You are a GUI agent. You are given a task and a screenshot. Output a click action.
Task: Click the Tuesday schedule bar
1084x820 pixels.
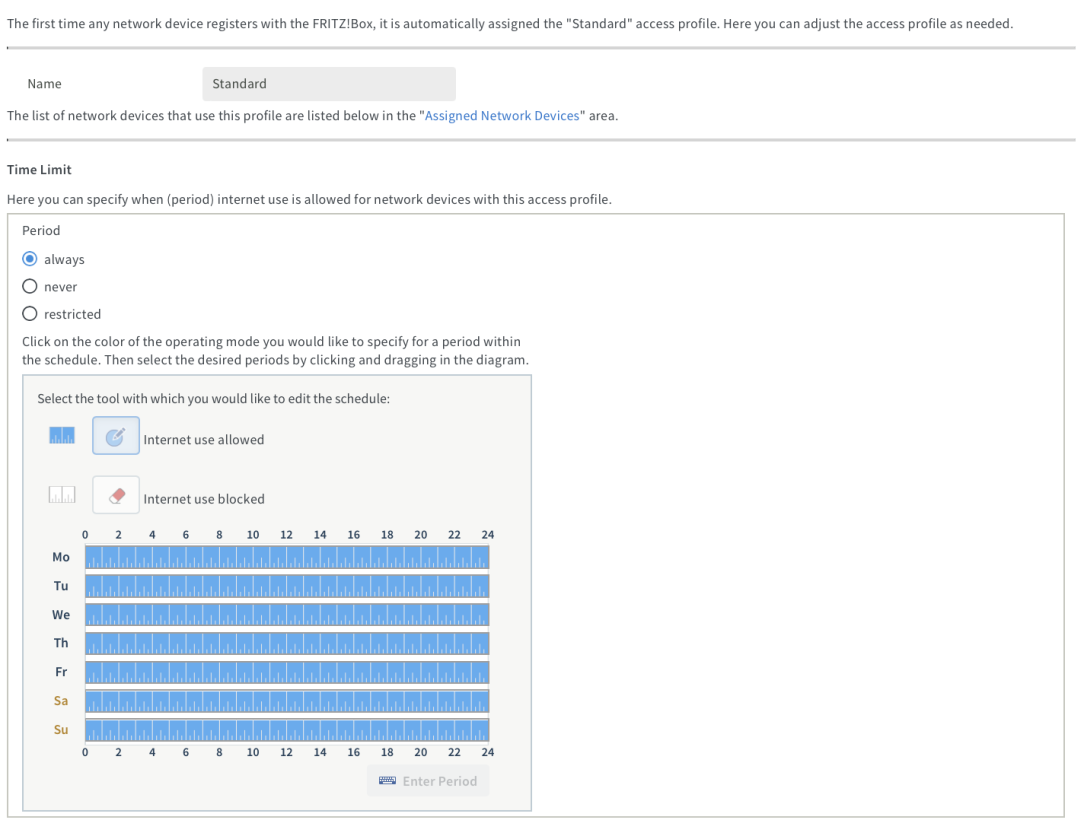coord(287,586)
